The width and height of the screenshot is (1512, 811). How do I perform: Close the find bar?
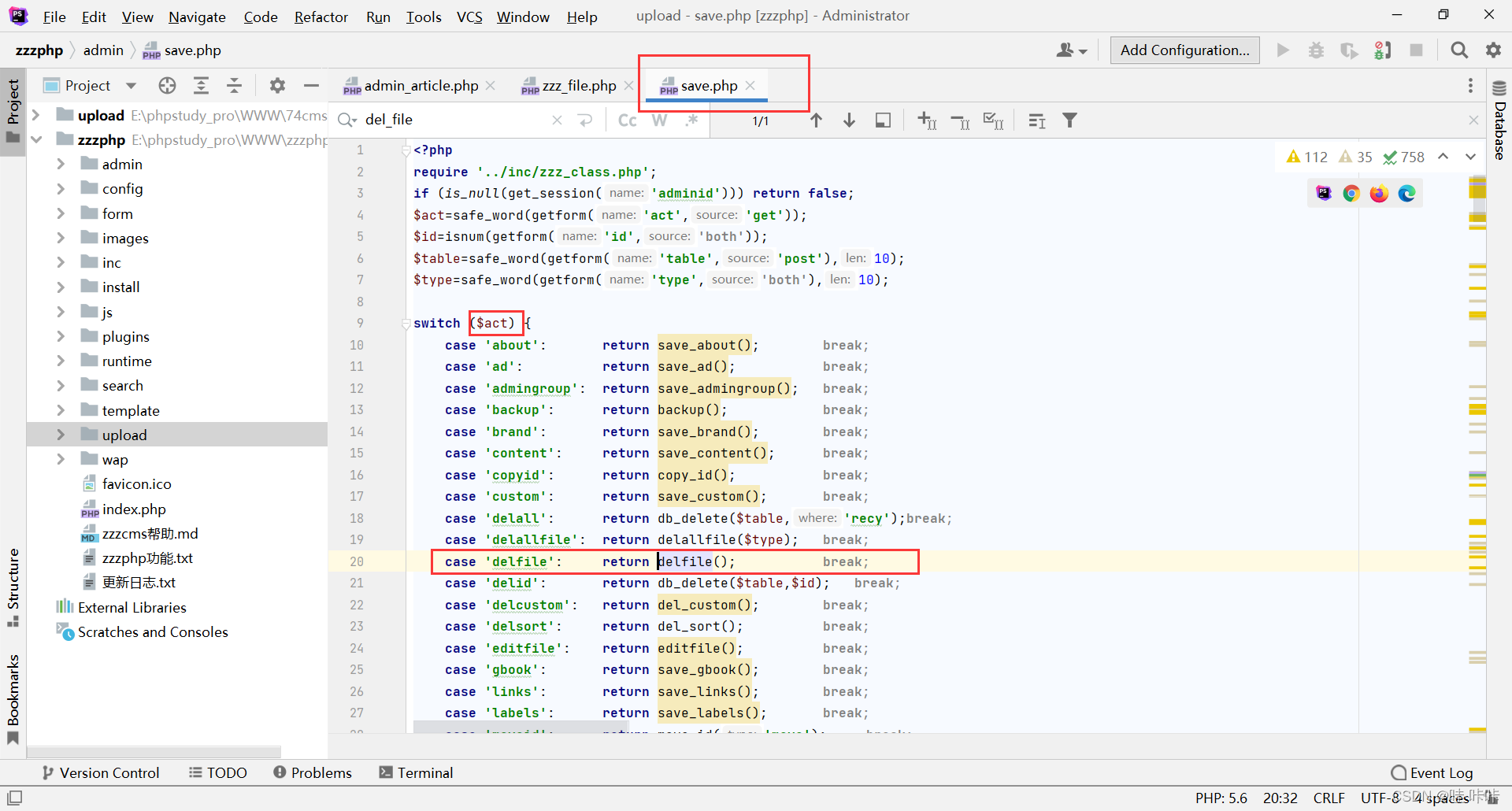[1473, 120]
